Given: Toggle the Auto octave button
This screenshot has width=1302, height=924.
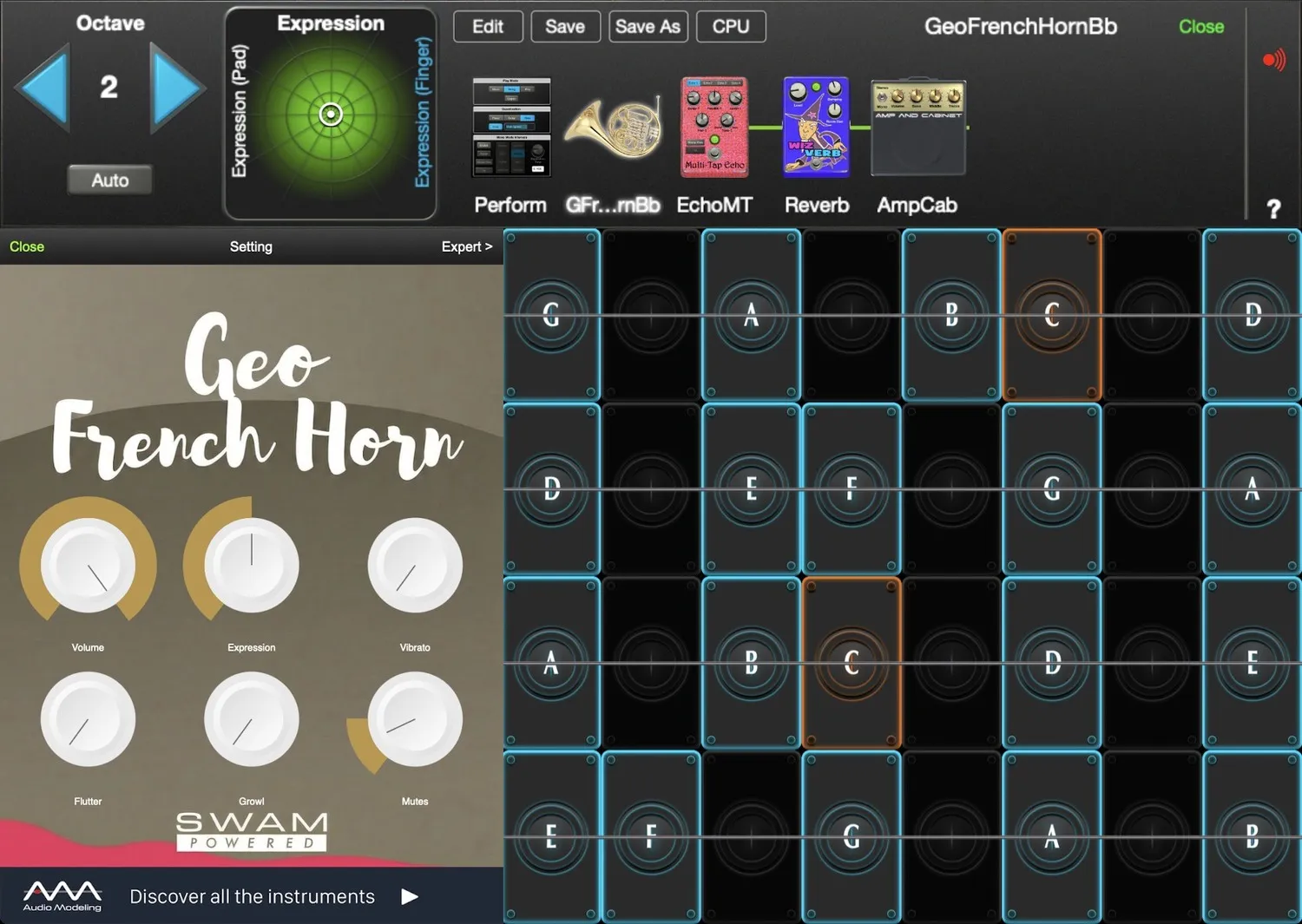Looking at the screenshot, I should [110, 180].
